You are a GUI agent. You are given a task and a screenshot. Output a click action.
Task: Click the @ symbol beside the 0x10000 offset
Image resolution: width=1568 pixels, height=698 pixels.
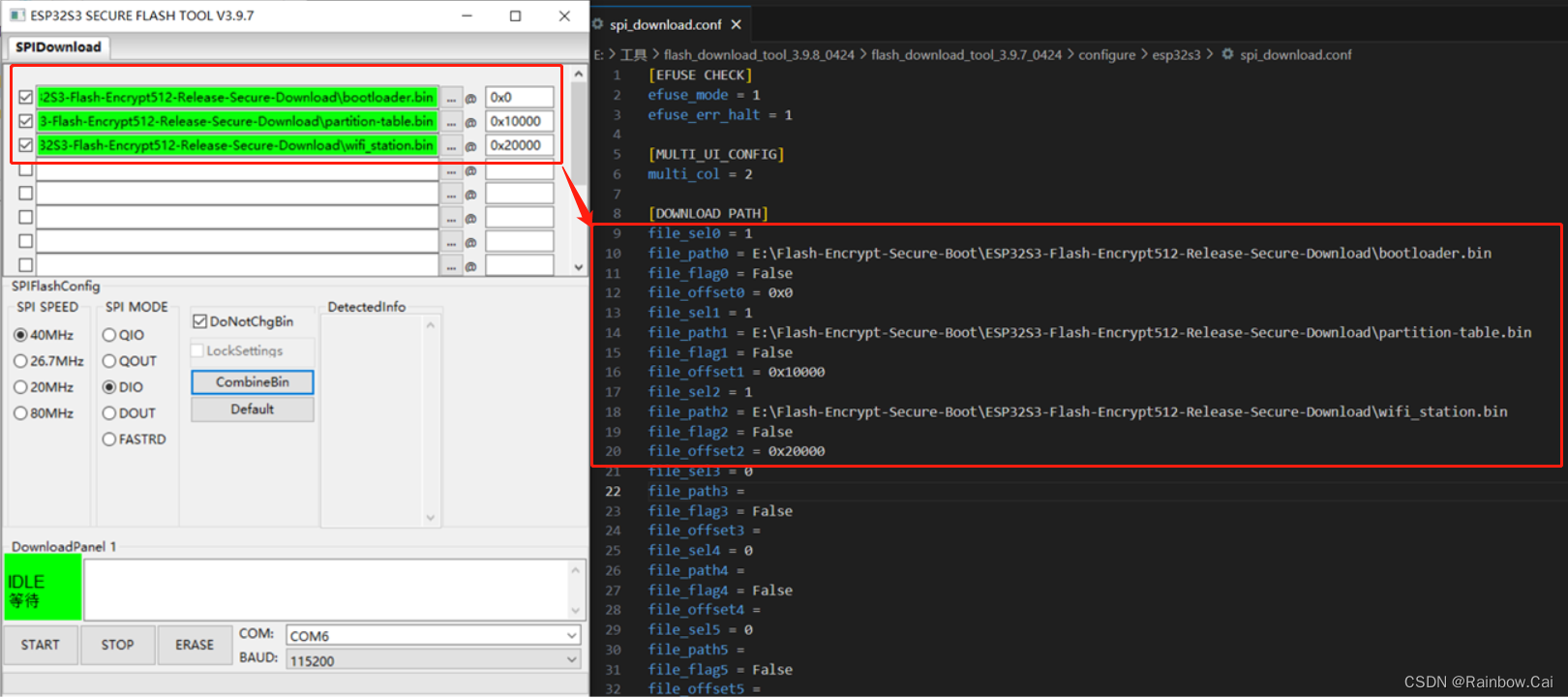click(471, 123)
